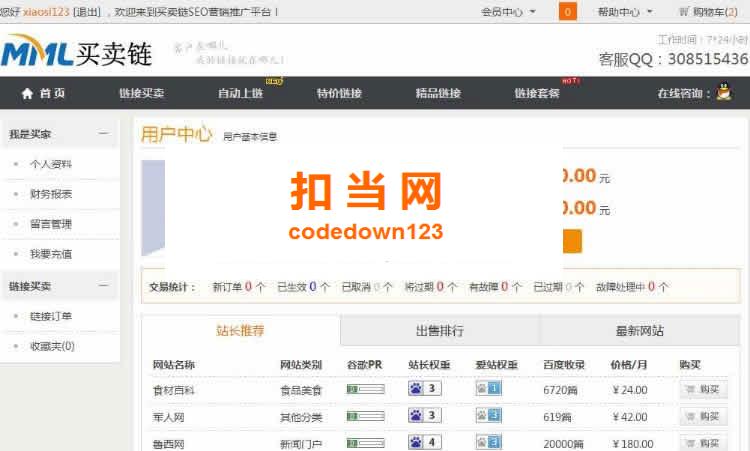The width and height of the screenshot is (750, 451).
Task: Collapse the 我是买家 sidebar section
Action: [x=103, y=133]
